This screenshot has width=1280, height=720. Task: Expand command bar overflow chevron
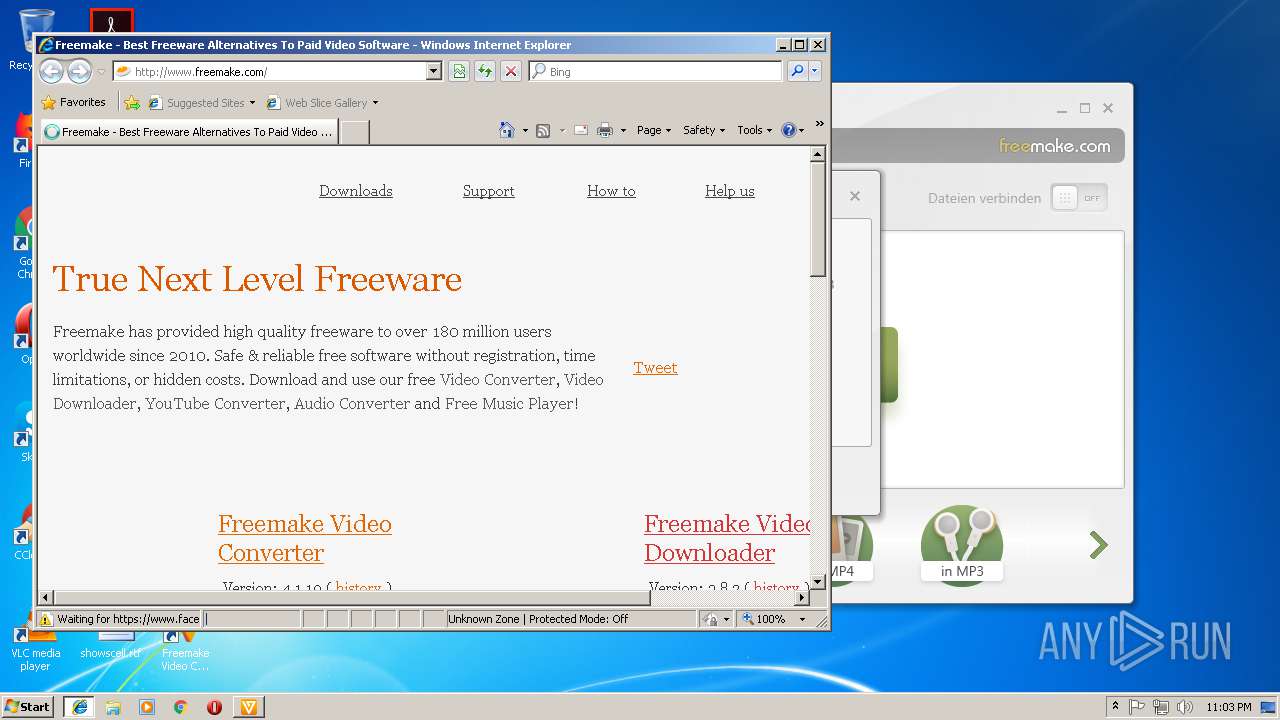[819, 124]
